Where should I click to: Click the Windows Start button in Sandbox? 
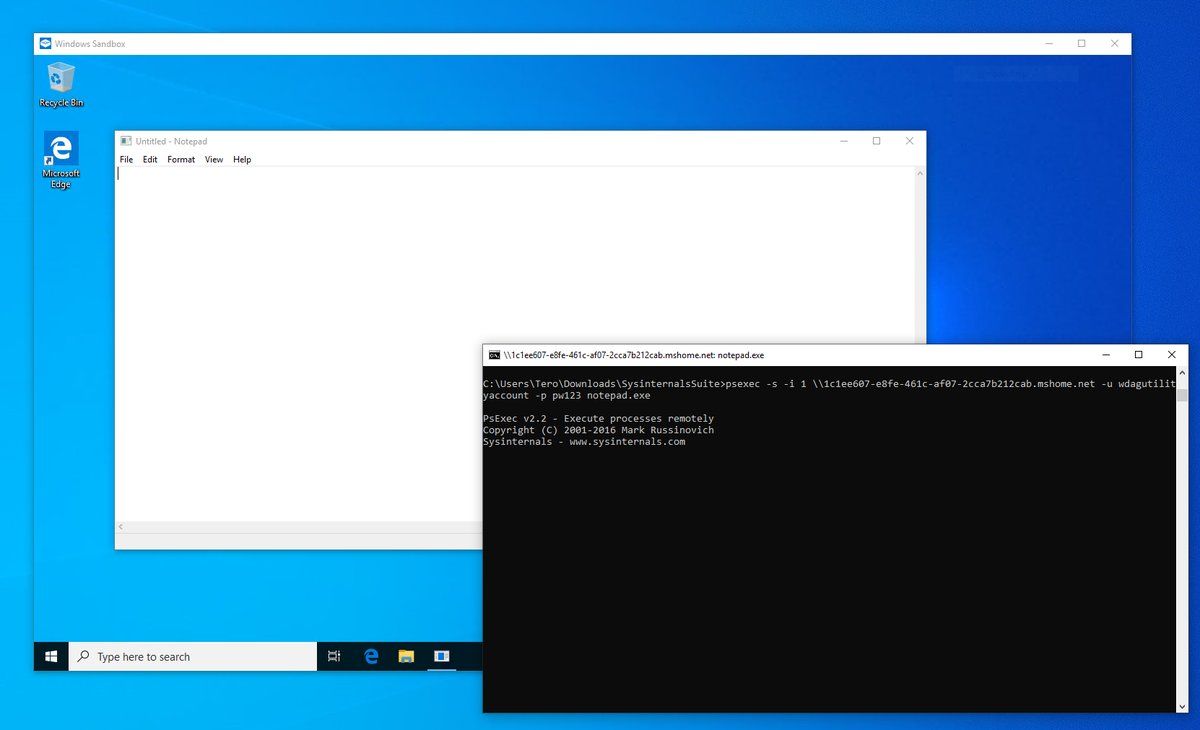pos(51,656)
